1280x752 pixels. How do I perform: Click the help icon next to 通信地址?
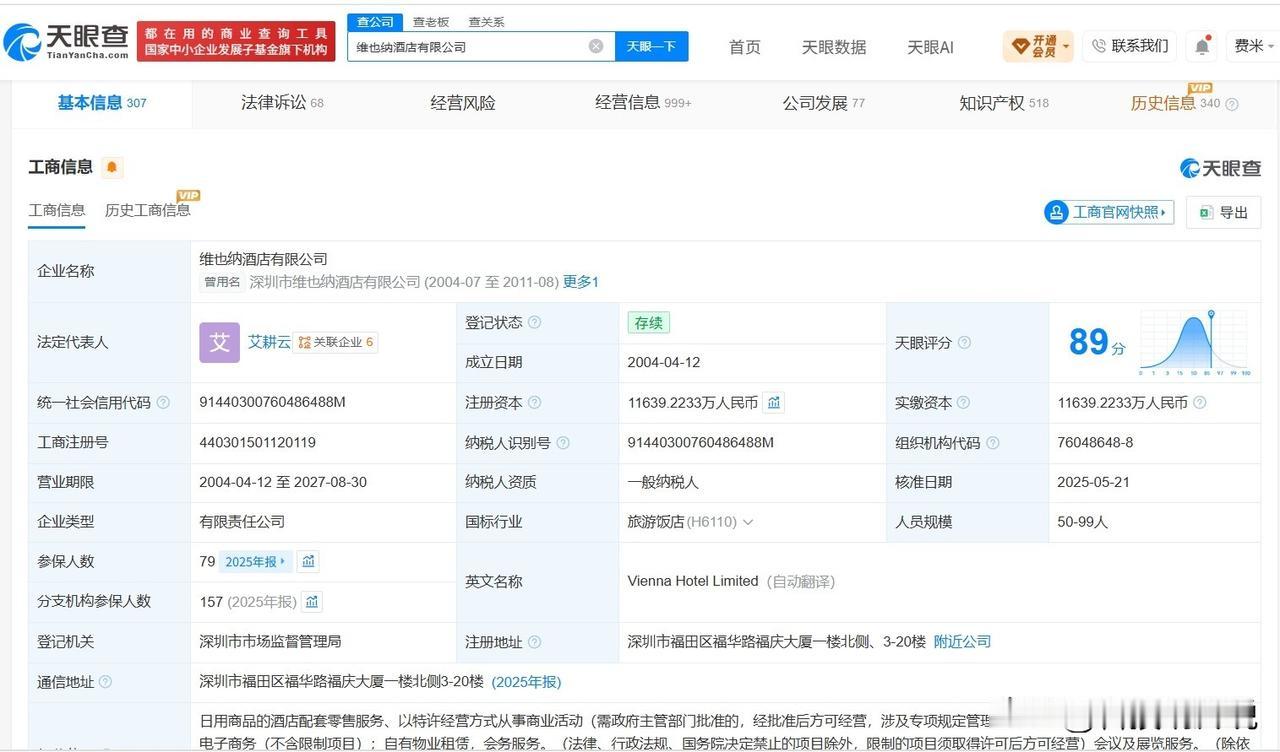click(x=105, y=682)
